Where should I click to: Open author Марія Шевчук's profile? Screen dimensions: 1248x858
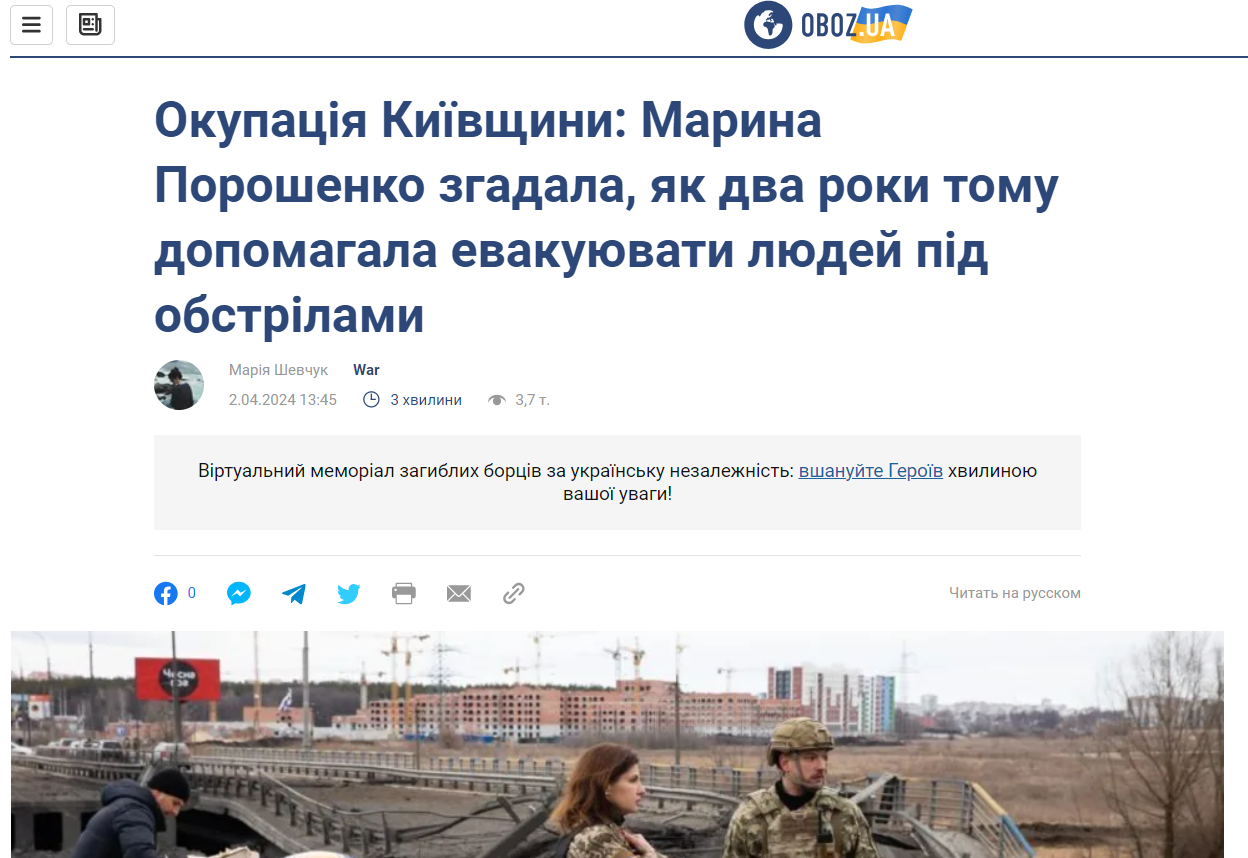278,370
